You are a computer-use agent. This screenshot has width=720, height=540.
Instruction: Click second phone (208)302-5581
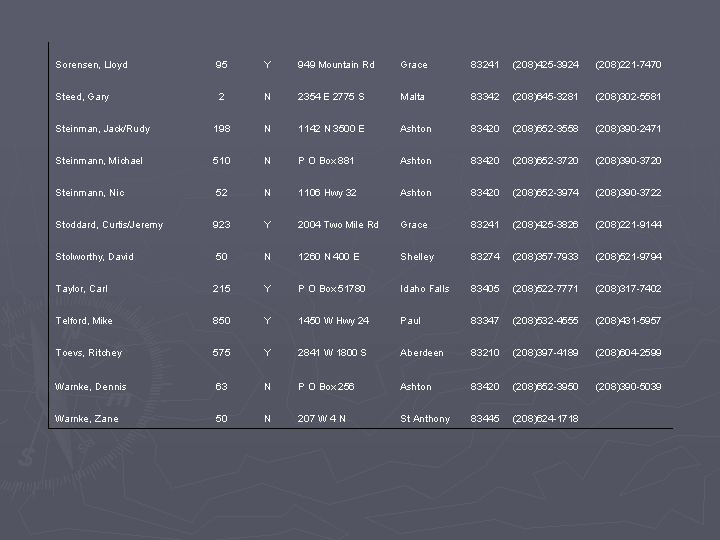(628, 97)
